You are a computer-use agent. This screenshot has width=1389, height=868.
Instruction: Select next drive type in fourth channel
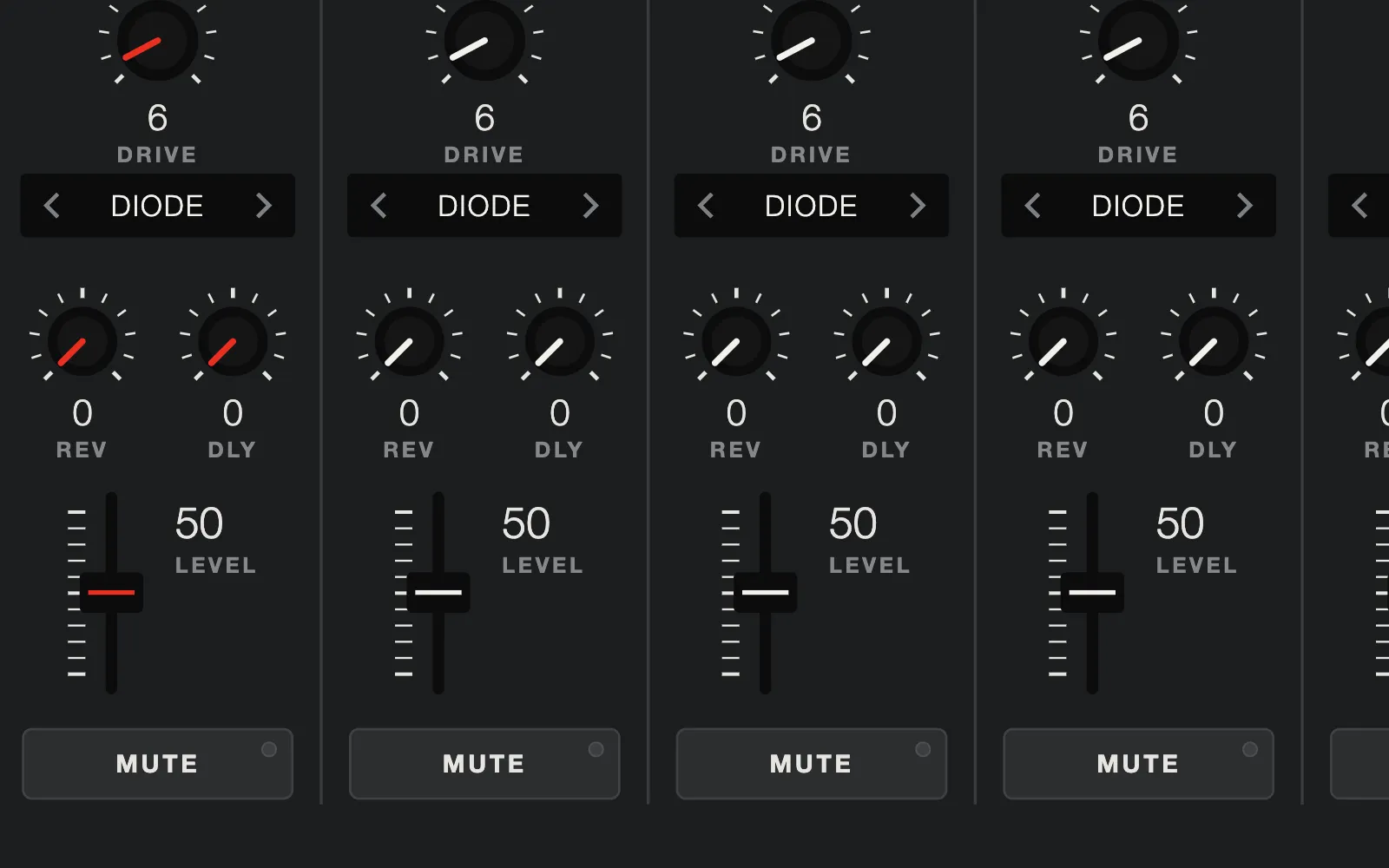(x=1245, y=206)
